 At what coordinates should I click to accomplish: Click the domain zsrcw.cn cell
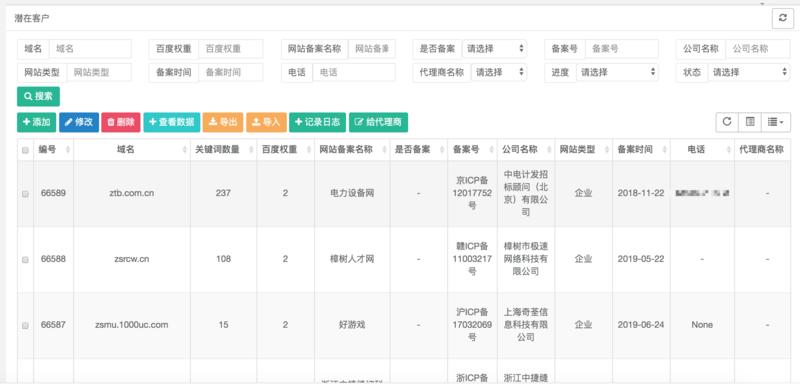pos(132,259)
